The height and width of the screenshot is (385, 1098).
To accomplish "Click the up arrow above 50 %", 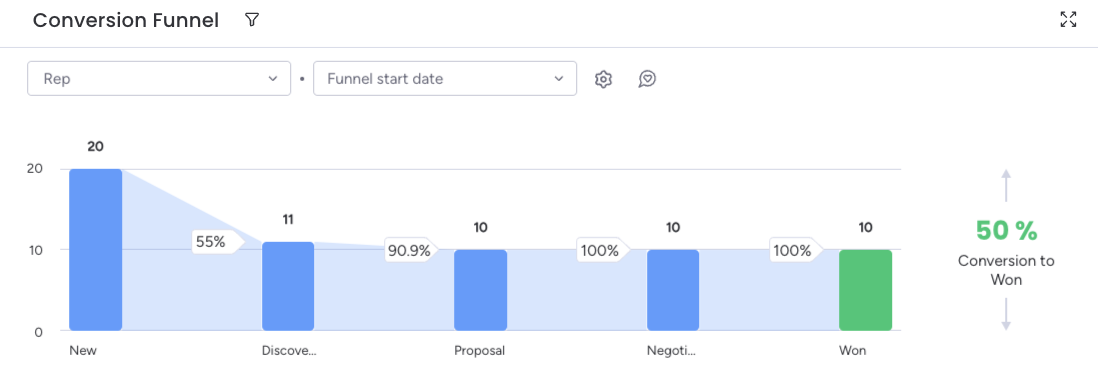I will point(1006,186).
